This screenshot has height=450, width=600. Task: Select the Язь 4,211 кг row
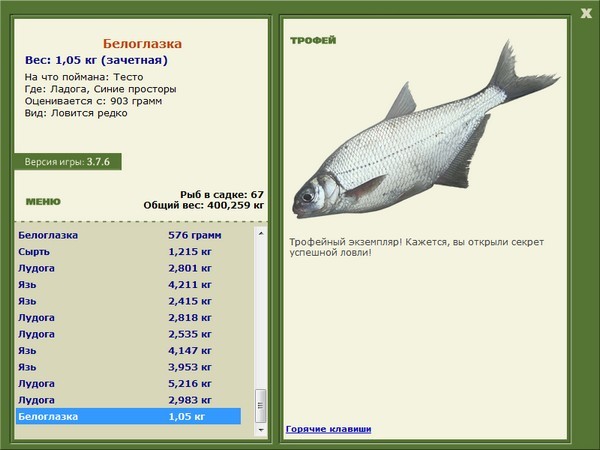tap(128, 284)
